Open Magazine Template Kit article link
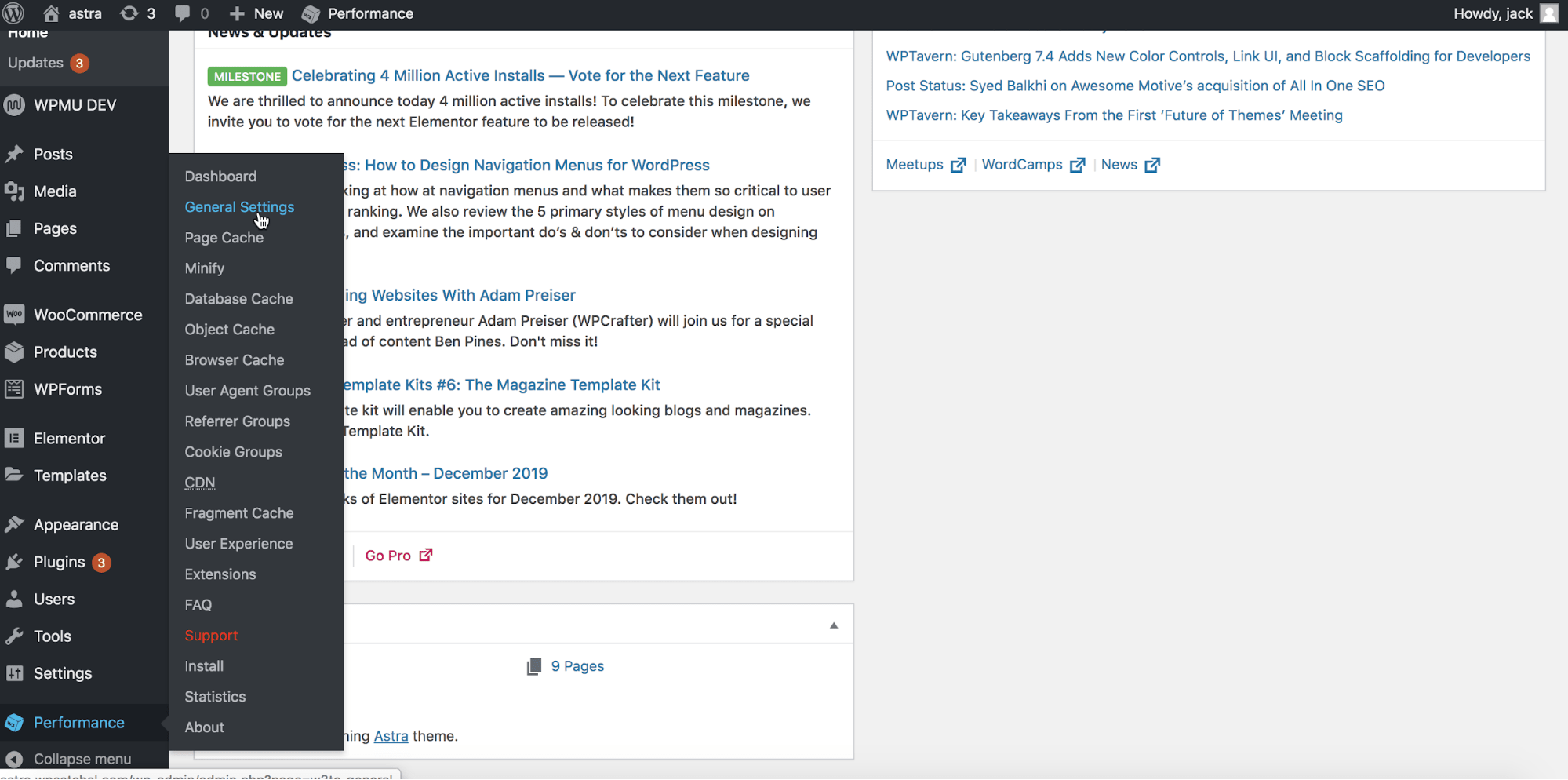The width and height of the screenshot is (1568, 780). [502, 385]
